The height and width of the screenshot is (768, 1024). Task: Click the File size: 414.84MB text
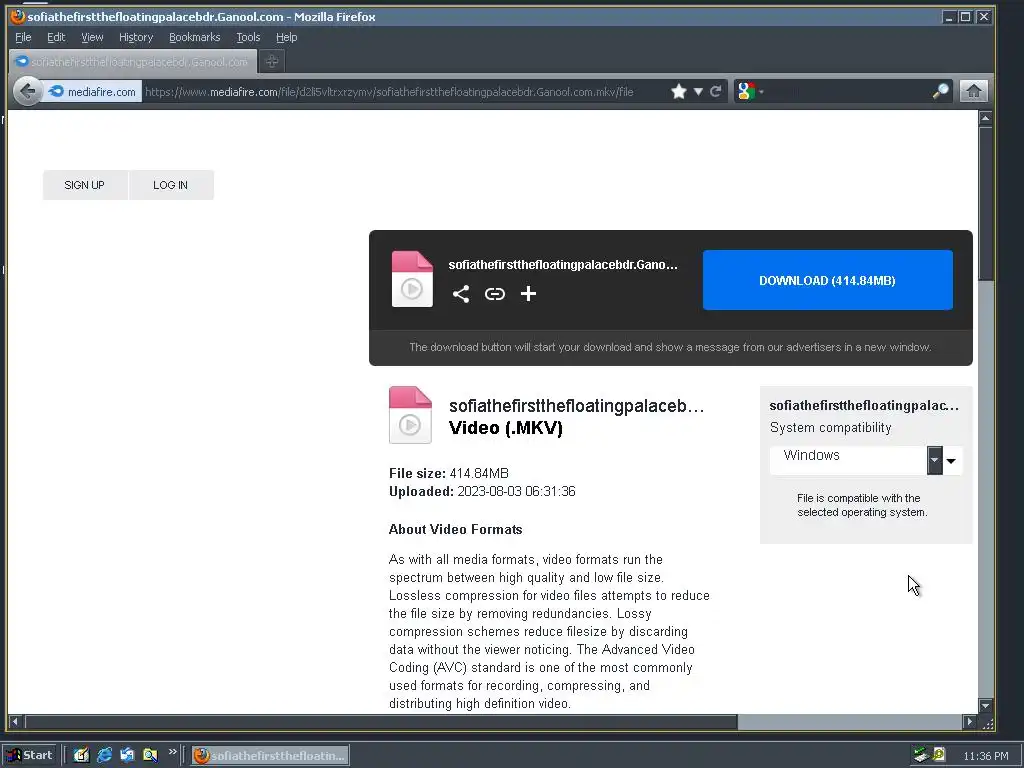449,473
